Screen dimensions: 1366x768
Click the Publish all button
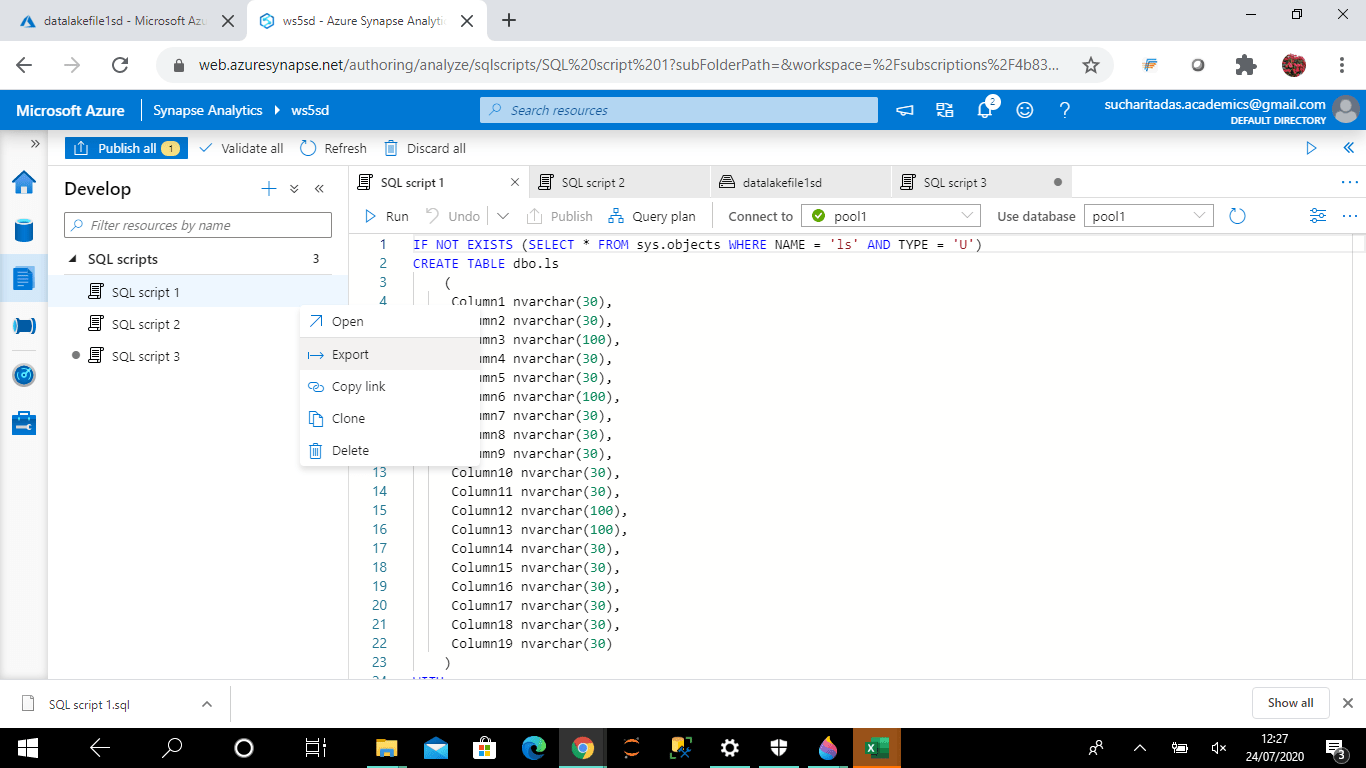pos(126,148)
